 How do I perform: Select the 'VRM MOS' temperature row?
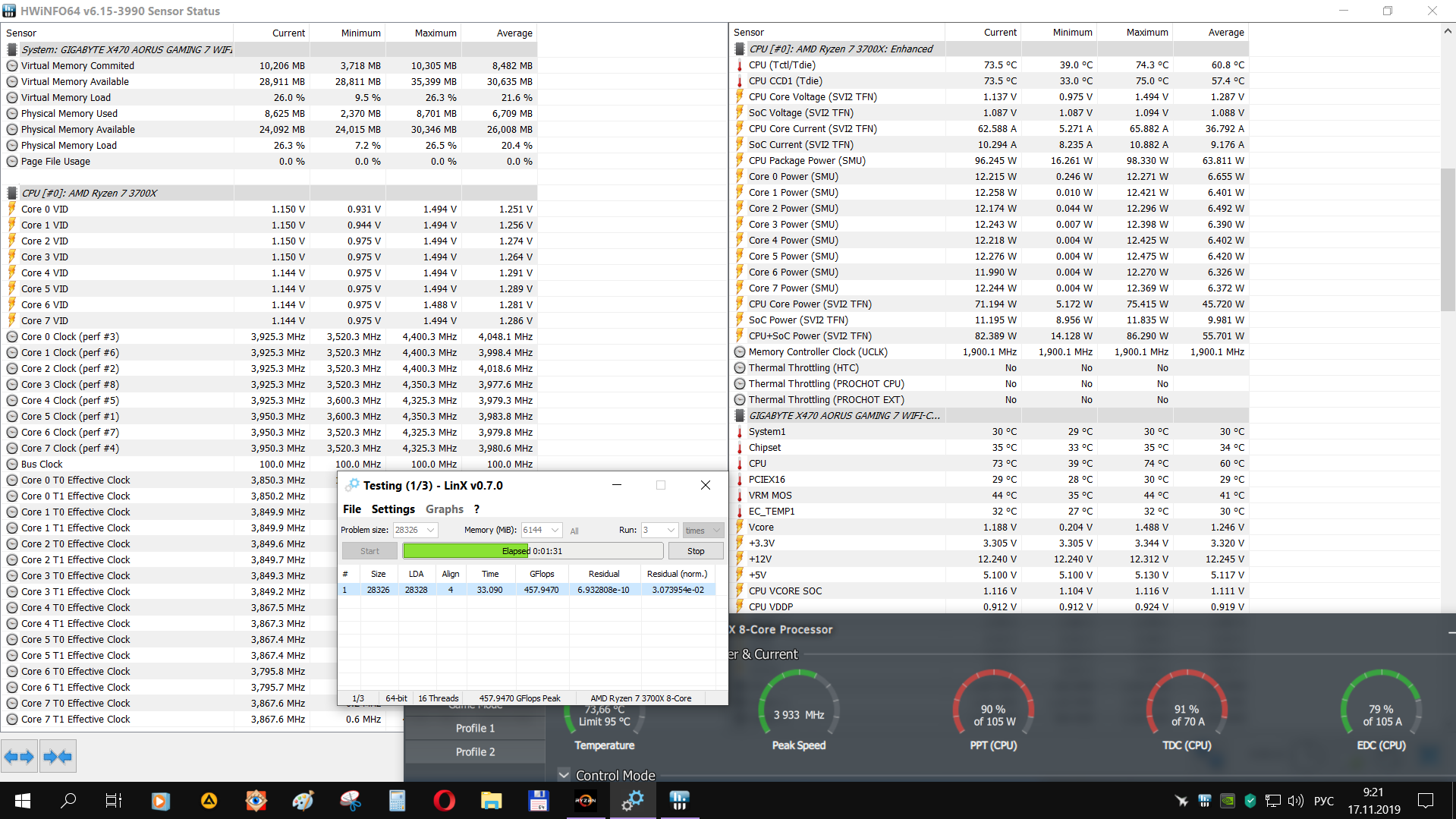(989, 496)
